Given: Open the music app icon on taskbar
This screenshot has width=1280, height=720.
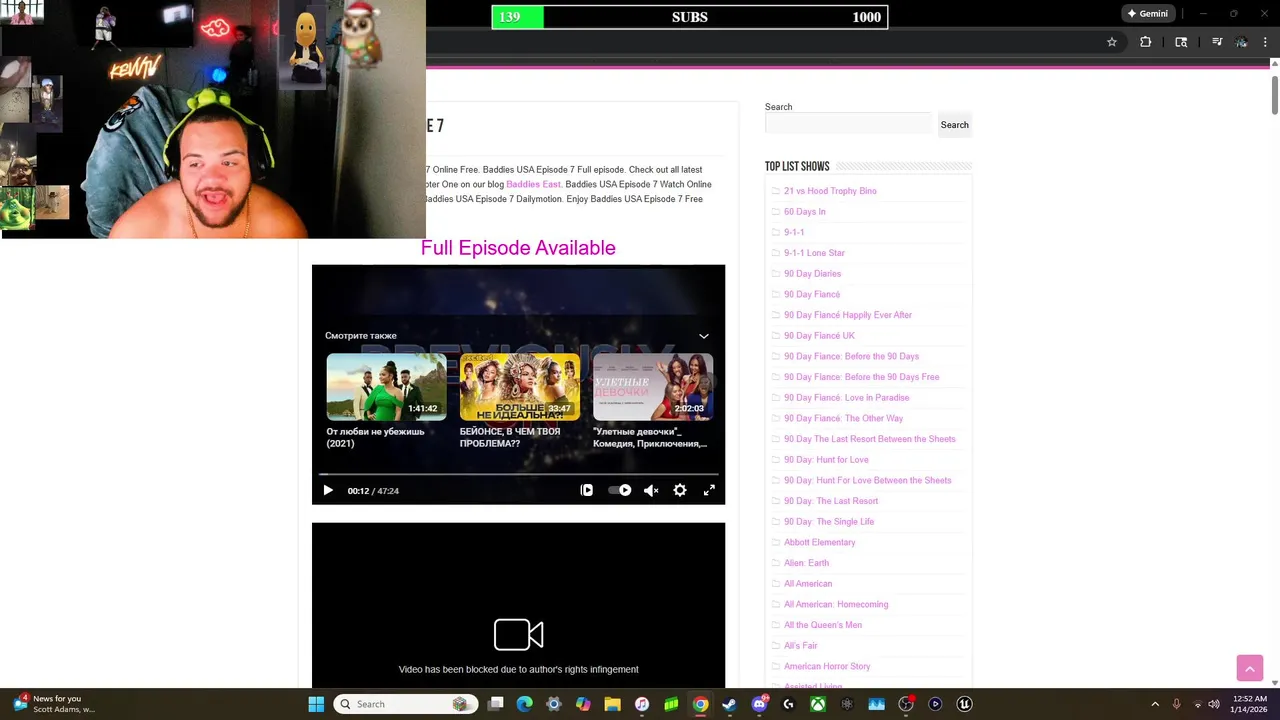Looking at the screenshot, I should (x=642, y=704).
